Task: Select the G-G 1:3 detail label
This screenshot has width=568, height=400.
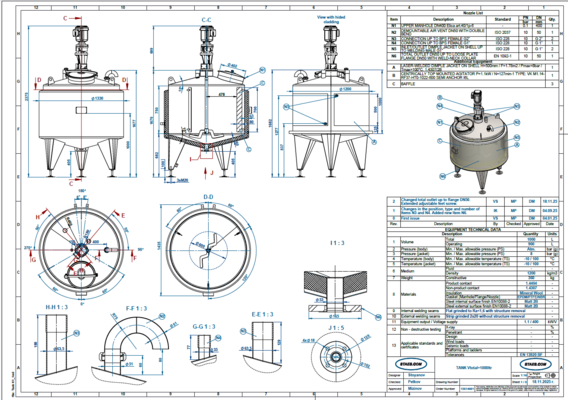Action: [x=204, y=326]
